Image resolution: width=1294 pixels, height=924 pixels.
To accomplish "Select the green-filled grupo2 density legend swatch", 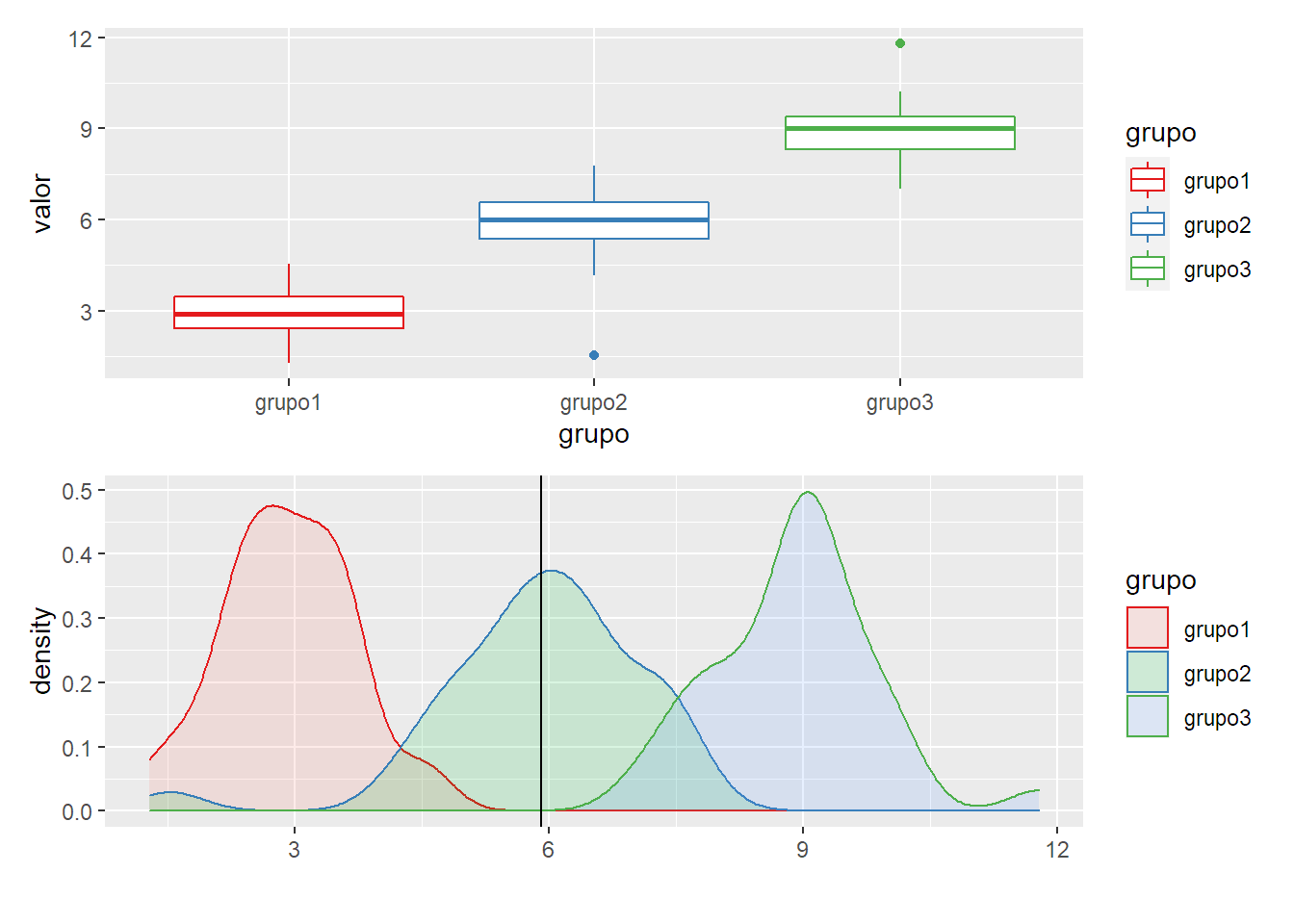I will (x=1148, y=672).
